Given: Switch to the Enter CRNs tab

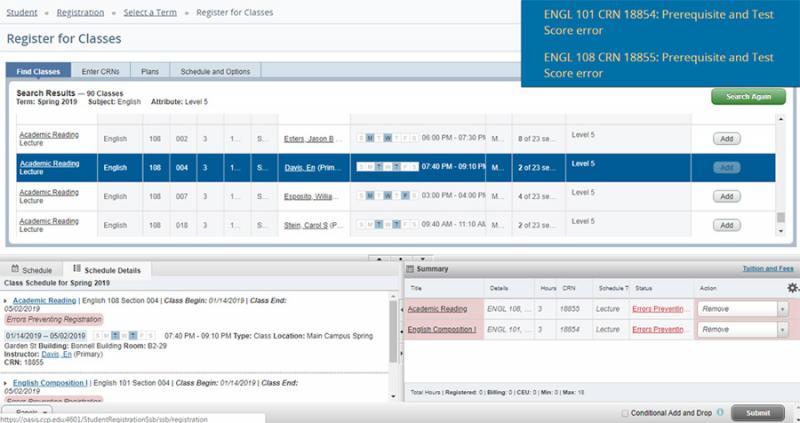Looking at the screenshot, I should (103, 72).
